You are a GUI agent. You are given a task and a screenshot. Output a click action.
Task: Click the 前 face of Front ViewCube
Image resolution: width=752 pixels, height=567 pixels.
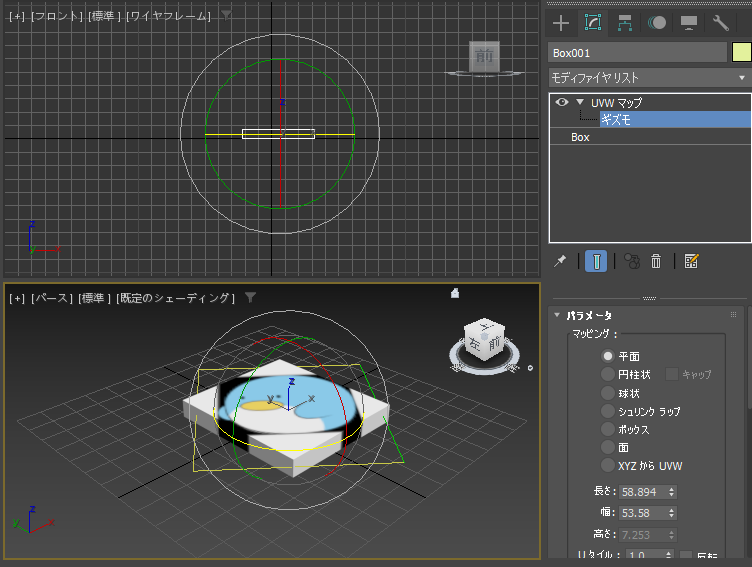pyautogui.click(x=484, y=56)
